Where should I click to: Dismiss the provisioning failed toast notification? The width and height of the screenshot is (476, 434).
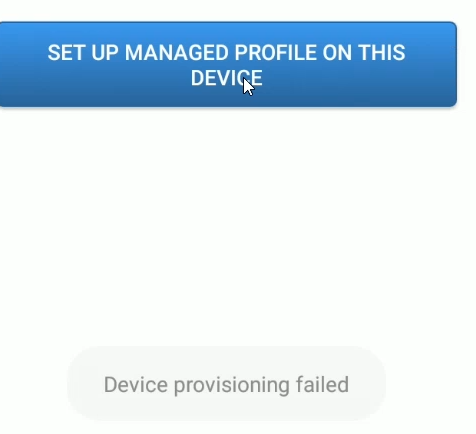click(226, 385)
